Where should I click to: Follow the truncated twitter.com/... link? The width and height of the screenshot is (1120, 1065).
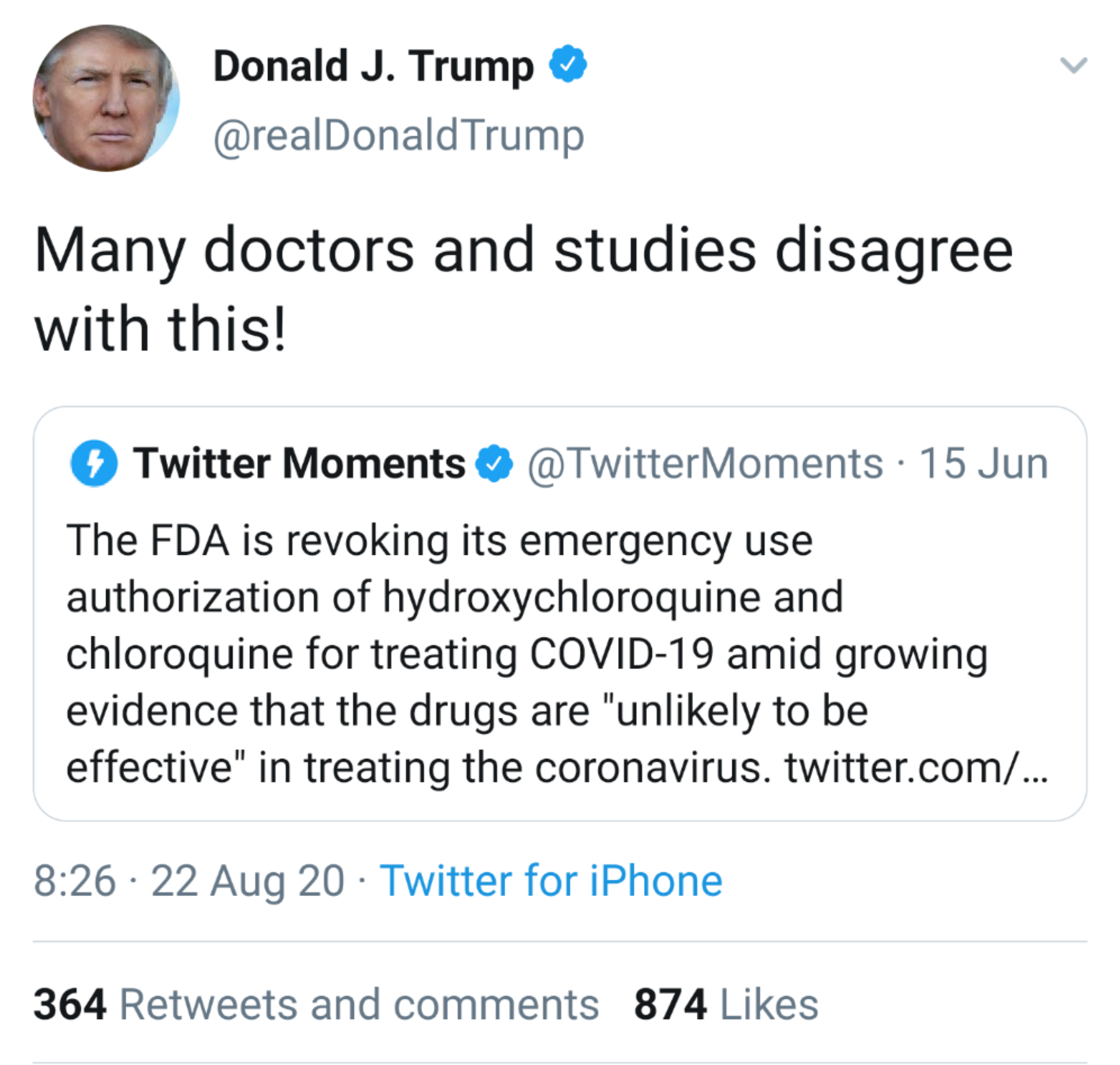(x=916, y=768)
